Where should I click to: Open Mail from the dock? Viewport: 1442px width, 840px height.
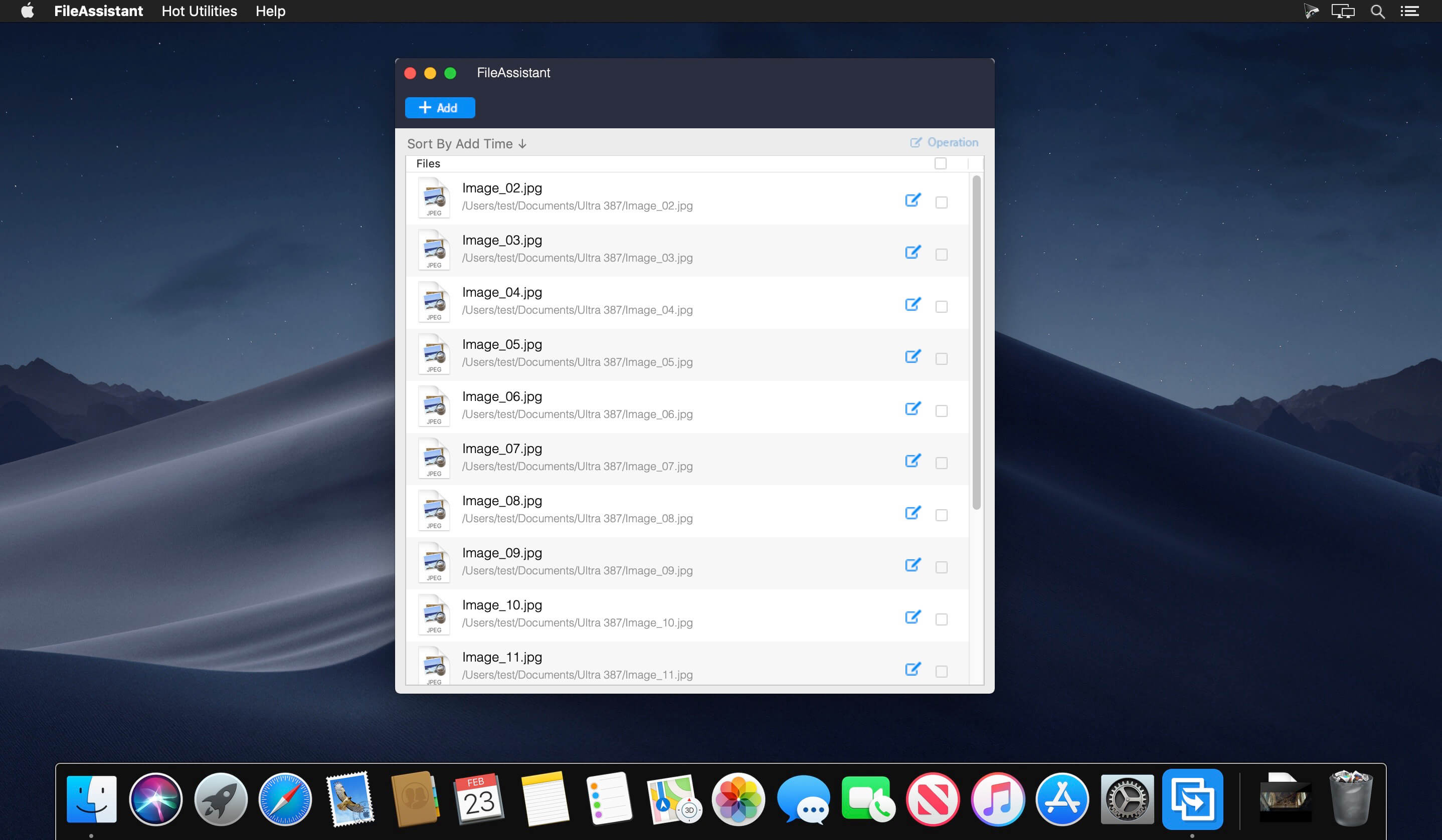[349, 799]
